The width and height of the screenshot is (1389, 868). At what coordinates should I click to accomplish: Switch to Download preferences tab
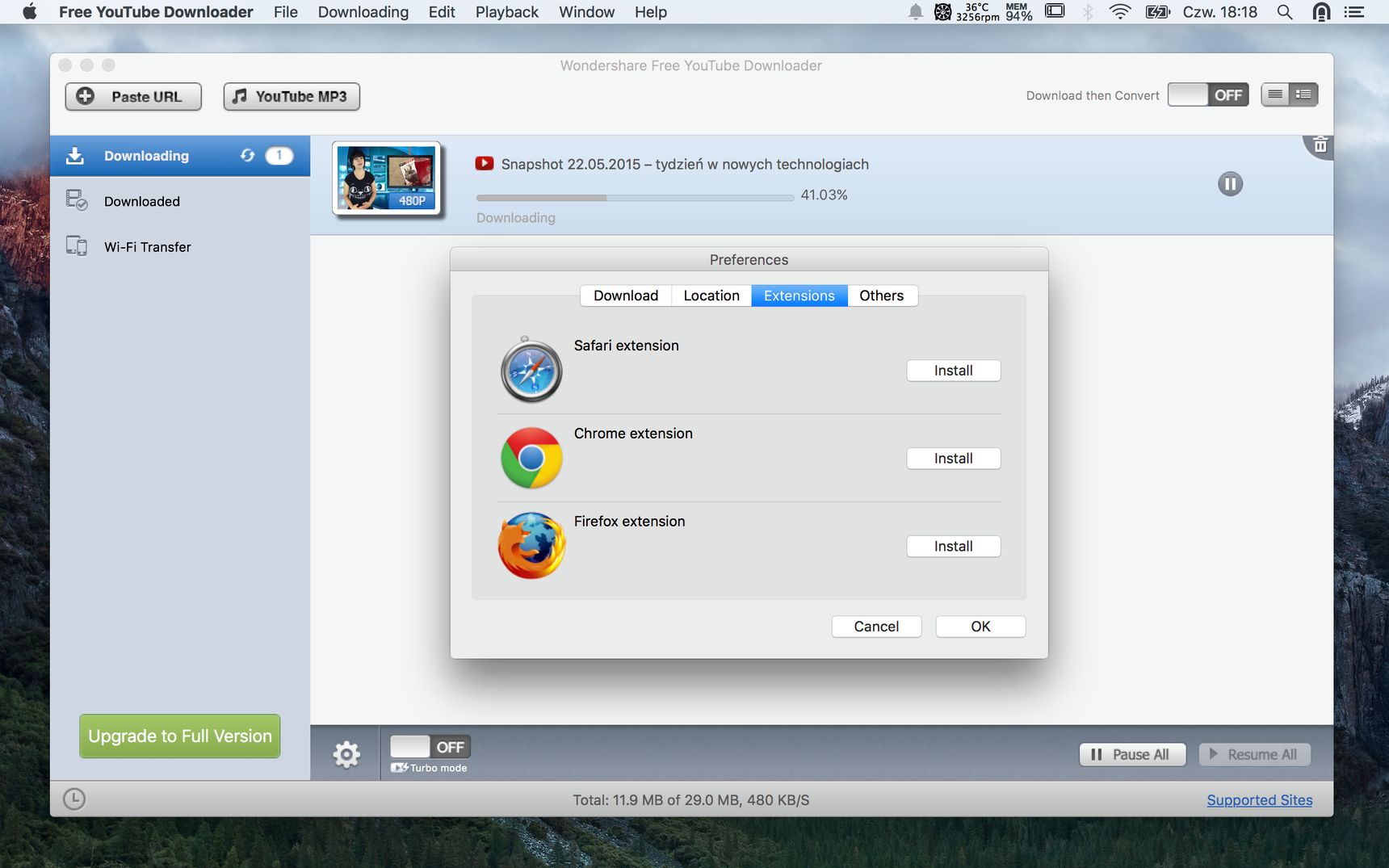[626, 296]
